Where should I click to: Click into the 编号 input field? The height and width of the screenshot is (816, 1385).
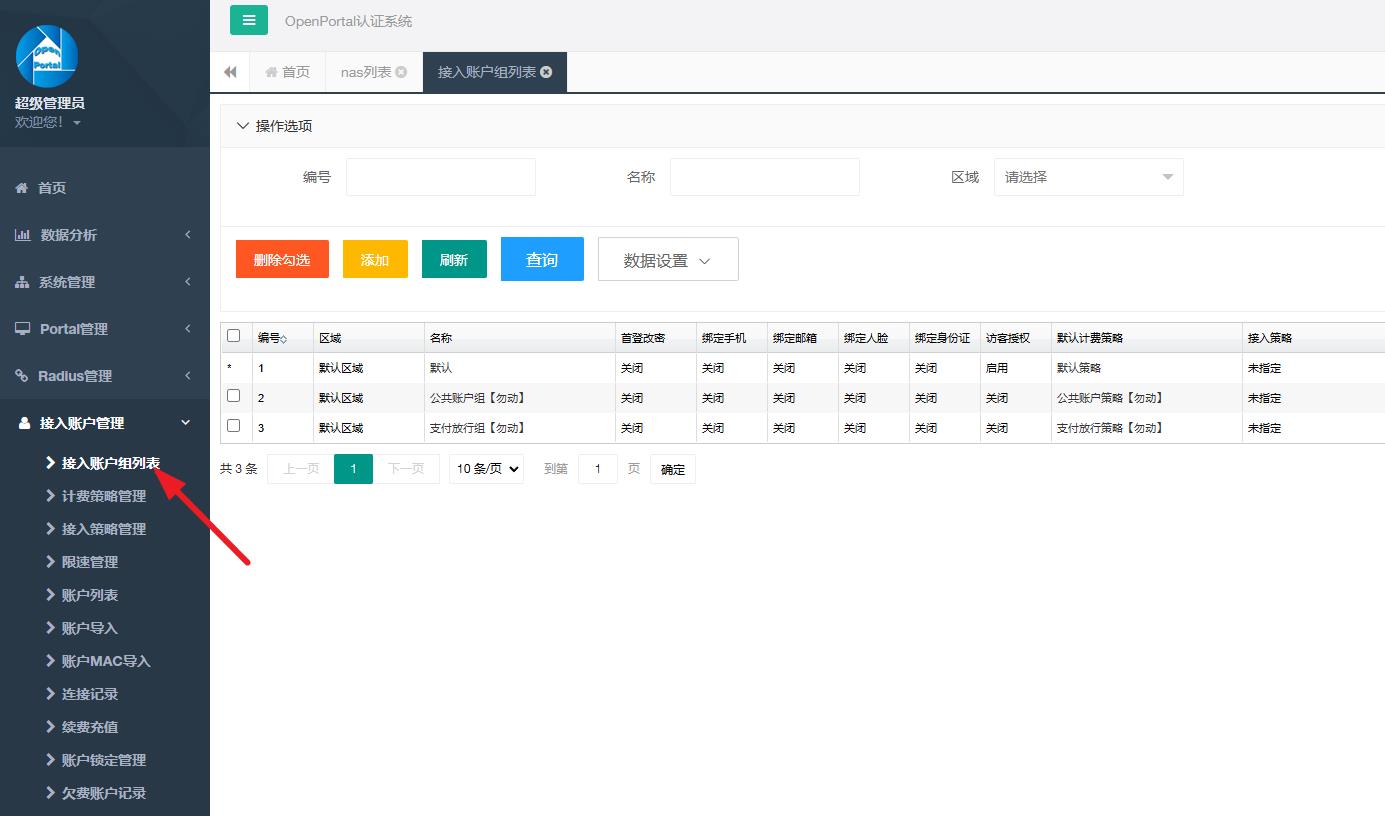[x=441, y=177]
